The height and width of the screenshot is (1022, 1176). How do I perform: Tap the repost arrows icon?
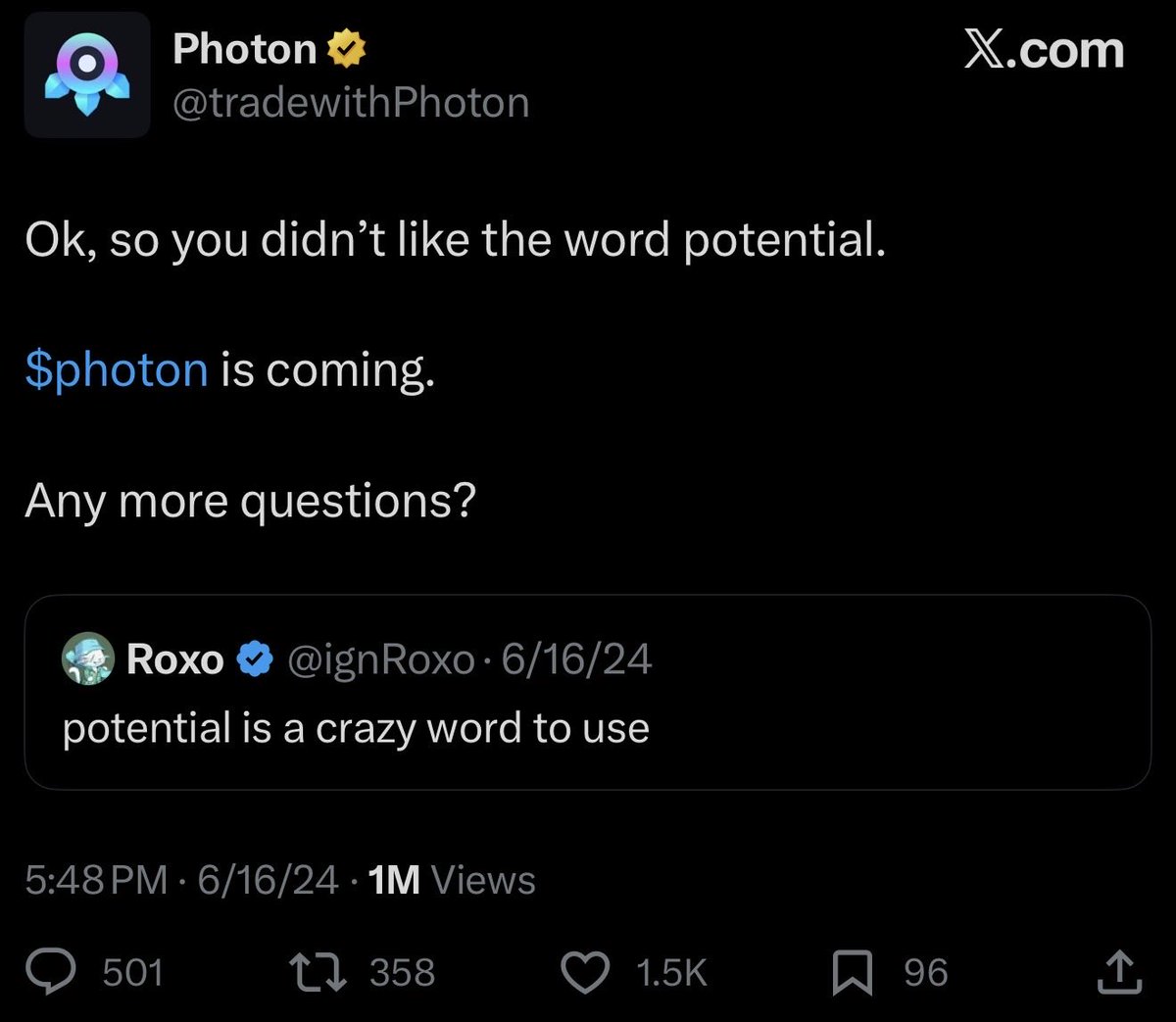point(318,972)
